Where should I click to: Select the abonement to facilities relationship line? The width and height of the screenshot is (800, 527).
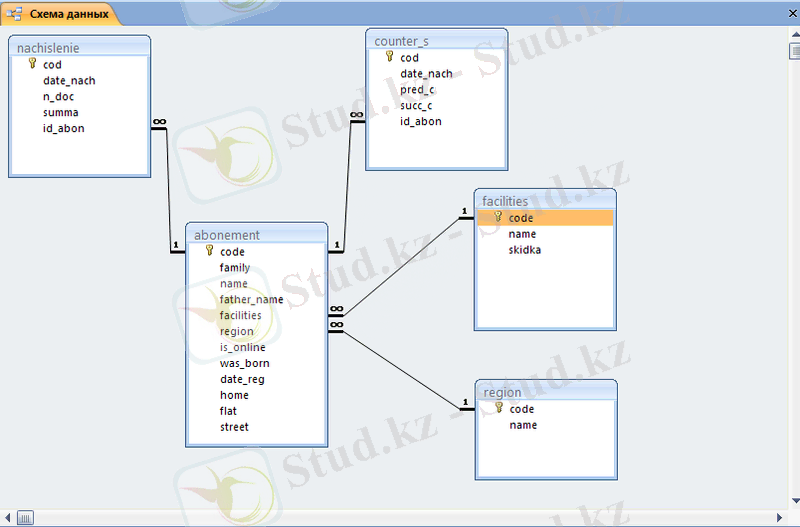click(402, 267)
